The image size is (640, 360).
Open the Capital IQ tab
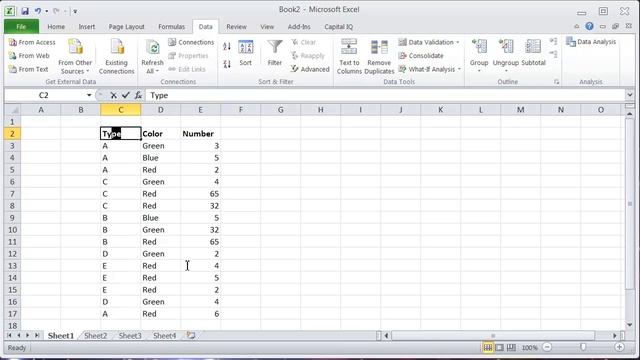338,27
